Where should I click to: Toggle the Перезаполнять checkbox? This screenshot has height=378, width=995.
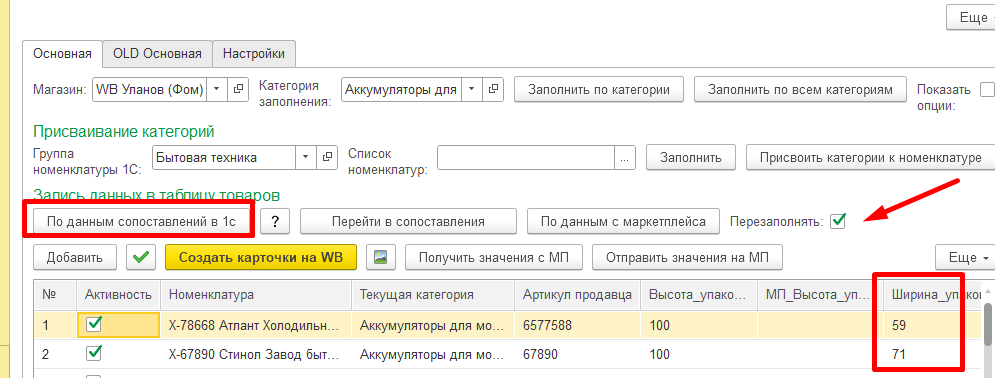click(838, 221)
